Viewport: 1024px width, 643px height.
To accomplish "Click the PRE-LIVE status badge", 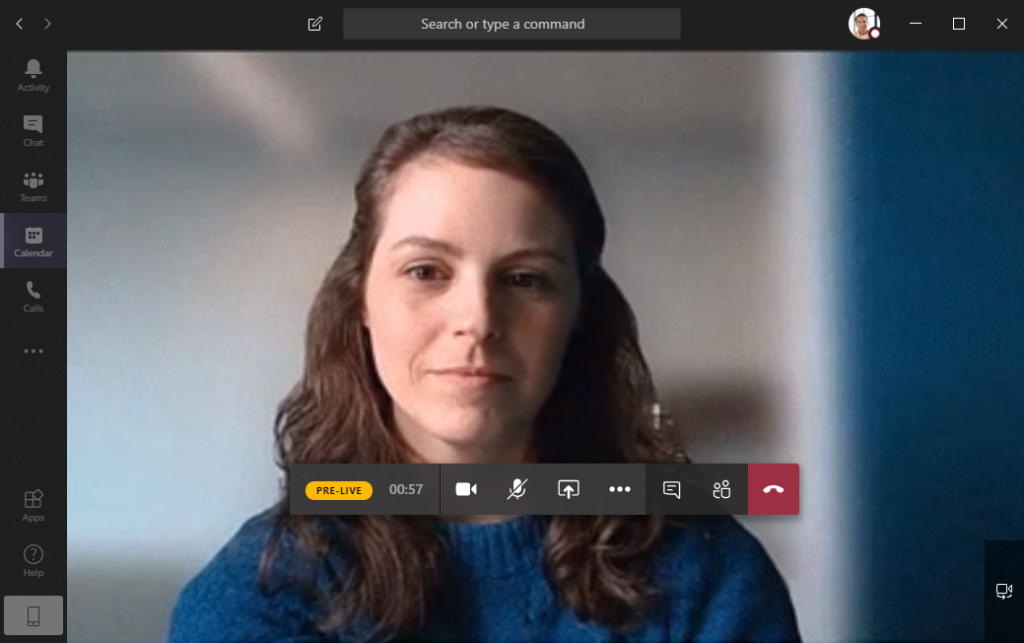I will pyautogui.click(x=339, y=490).
